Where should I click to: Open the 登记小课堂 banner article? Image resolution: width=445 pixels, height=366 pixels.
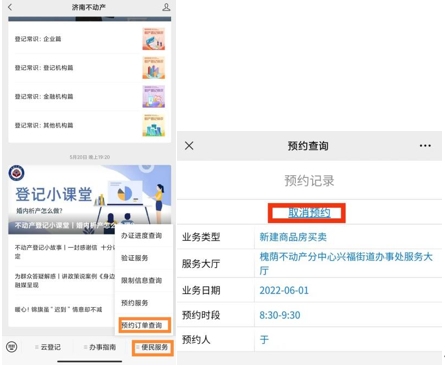click(x=90, y=199)
